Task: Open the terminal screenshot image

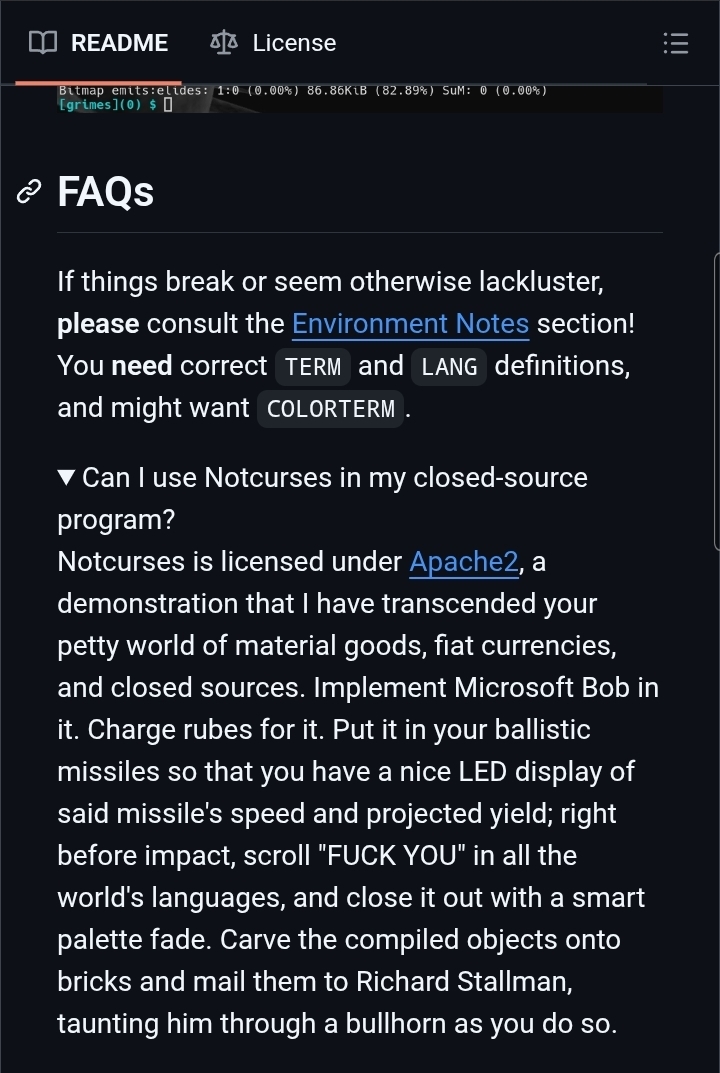Action: 360,98
